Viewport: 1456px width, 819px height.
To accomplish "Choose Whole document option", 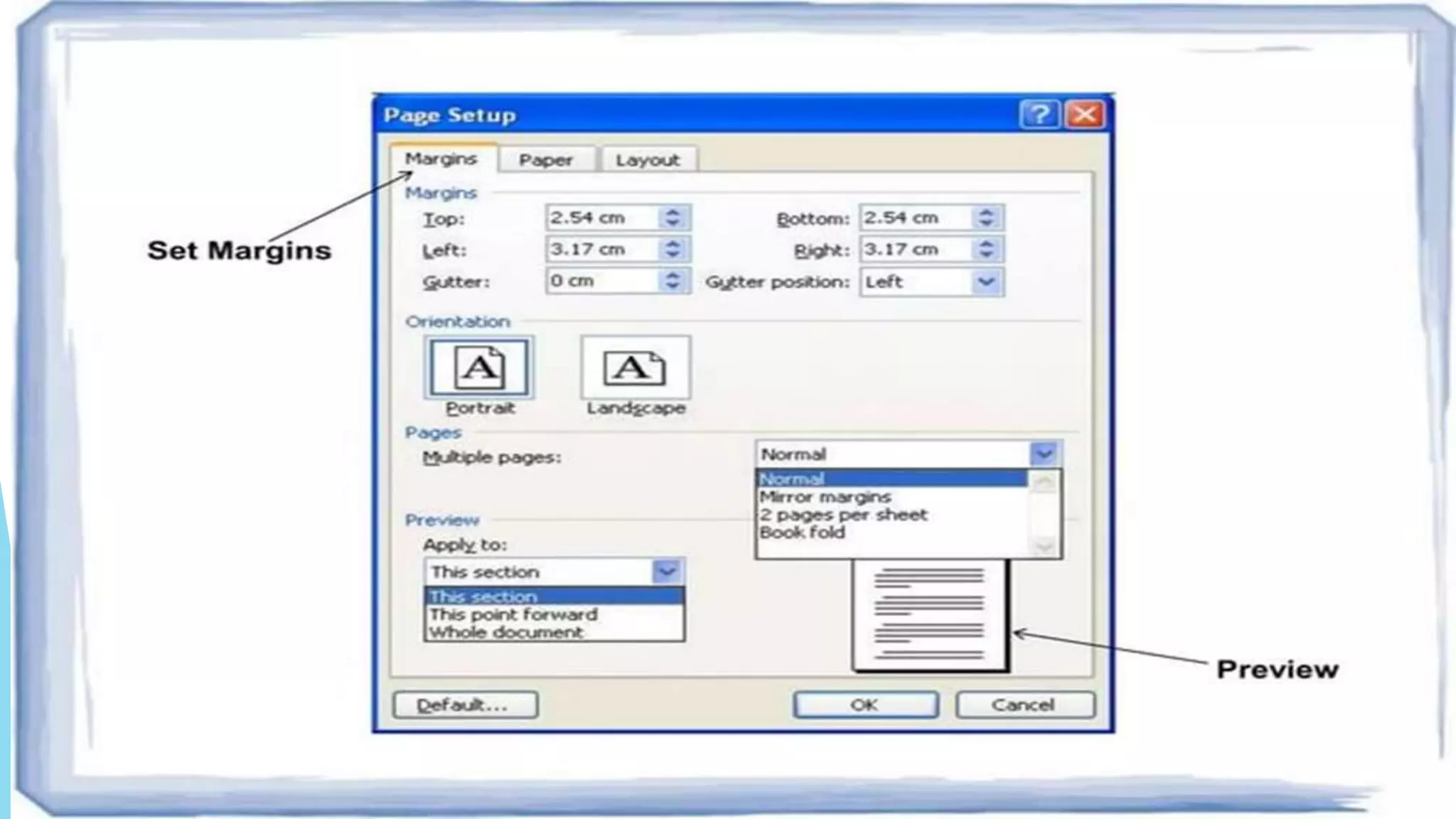I will [x=506, y=632].
